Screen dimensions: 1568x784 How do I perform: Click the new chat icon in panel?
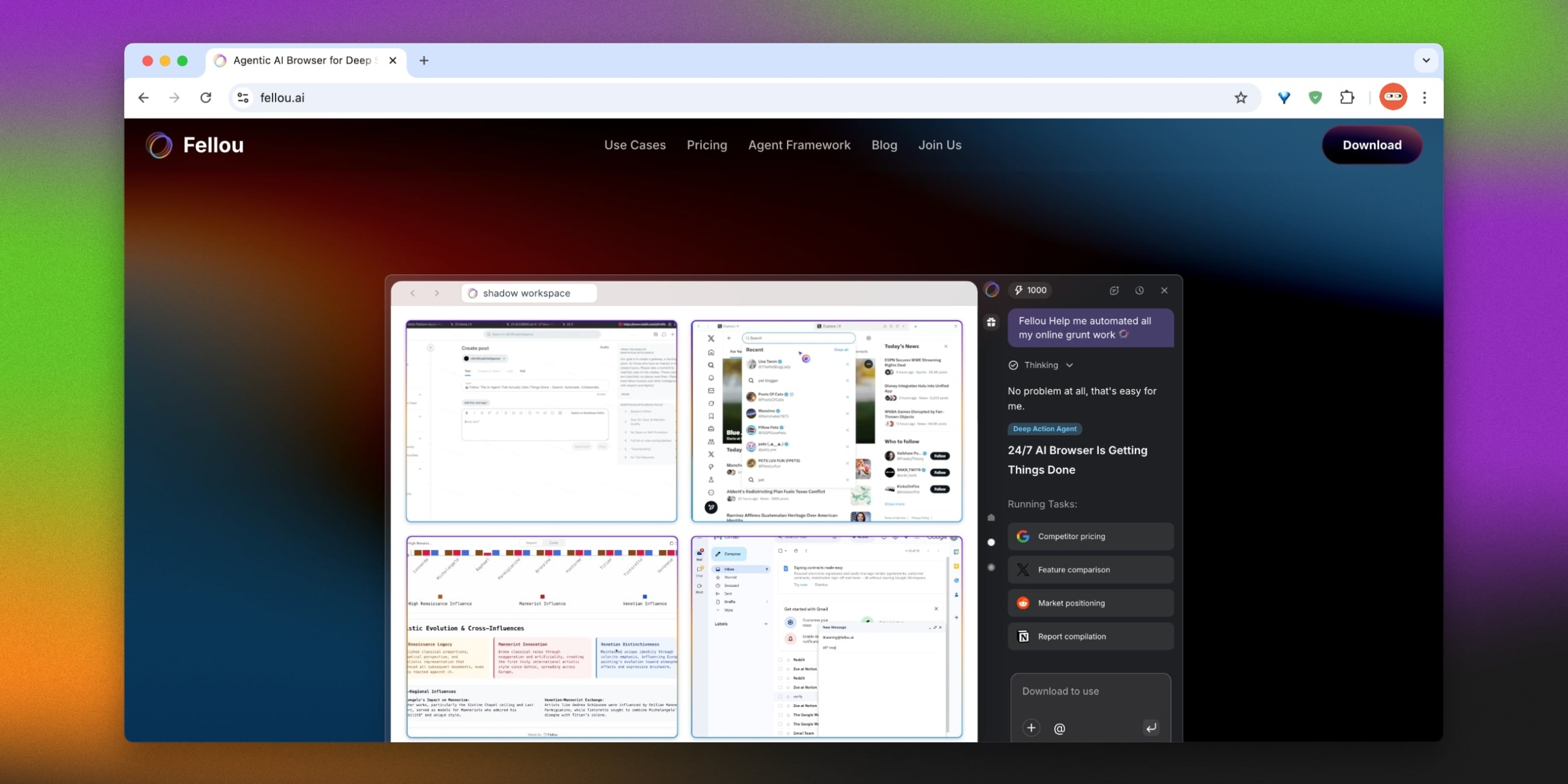tap(1114, 290)
